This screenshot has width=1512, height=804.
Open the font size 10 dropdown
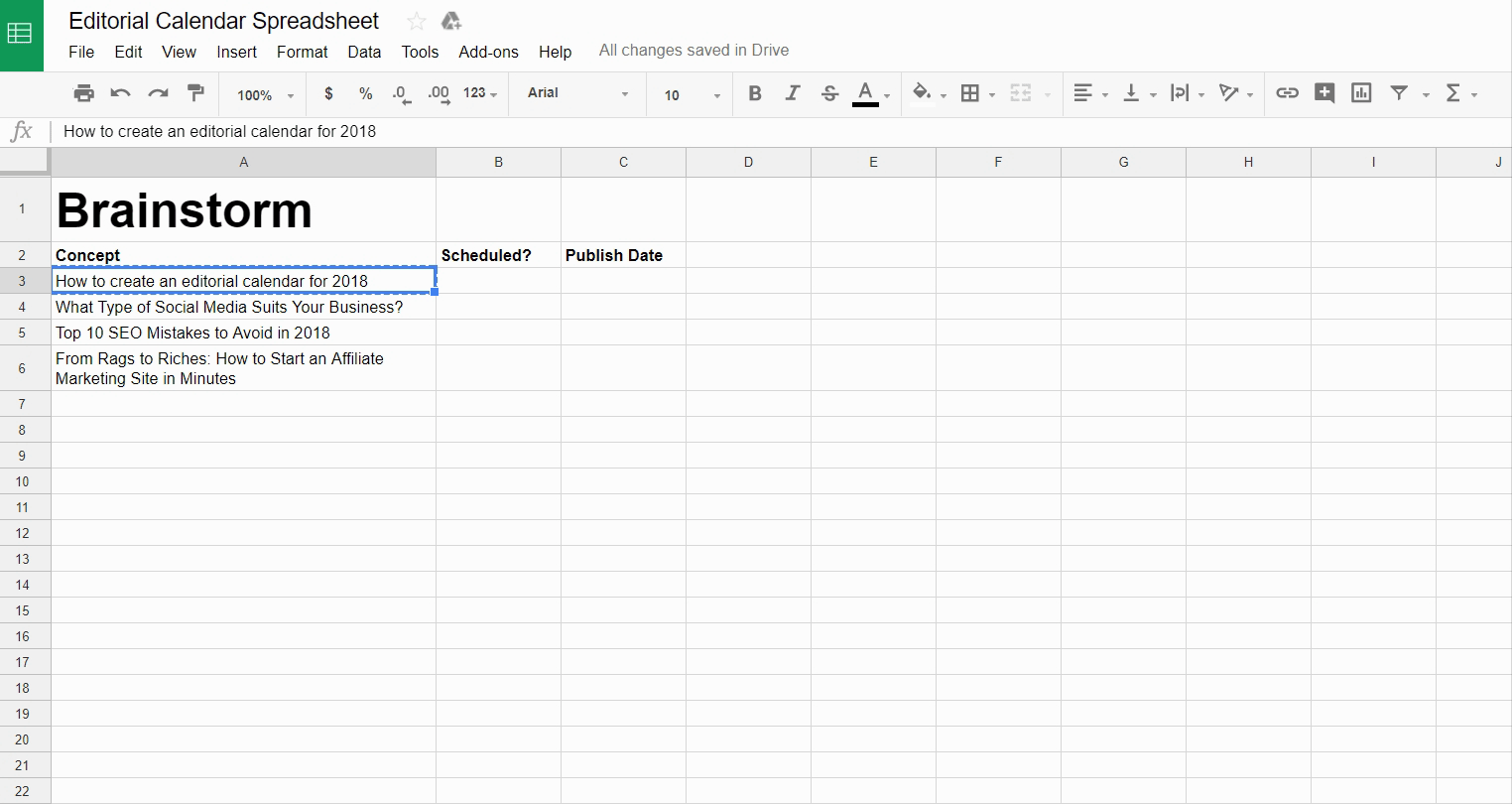tap(692, 95)
